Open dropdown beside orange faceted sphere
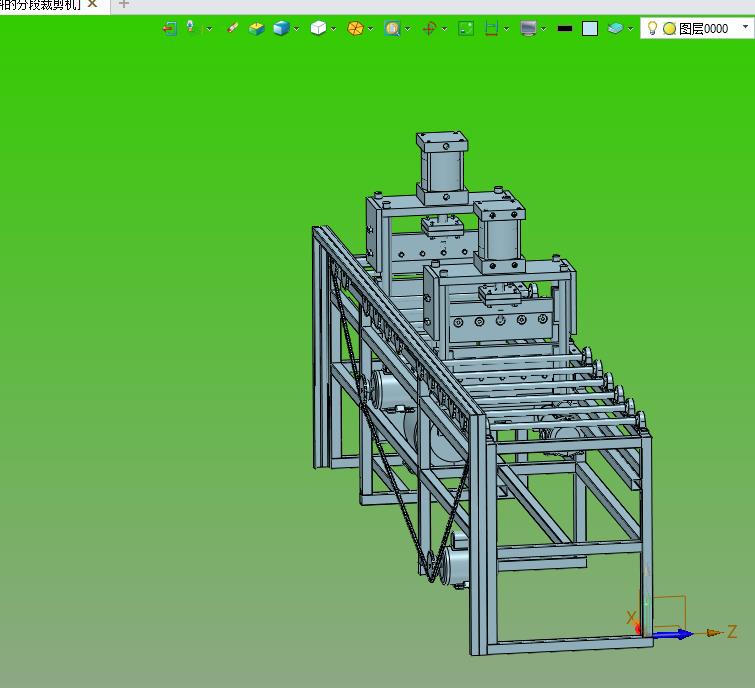This screenshot has height=688, width=755. point(370,29)
